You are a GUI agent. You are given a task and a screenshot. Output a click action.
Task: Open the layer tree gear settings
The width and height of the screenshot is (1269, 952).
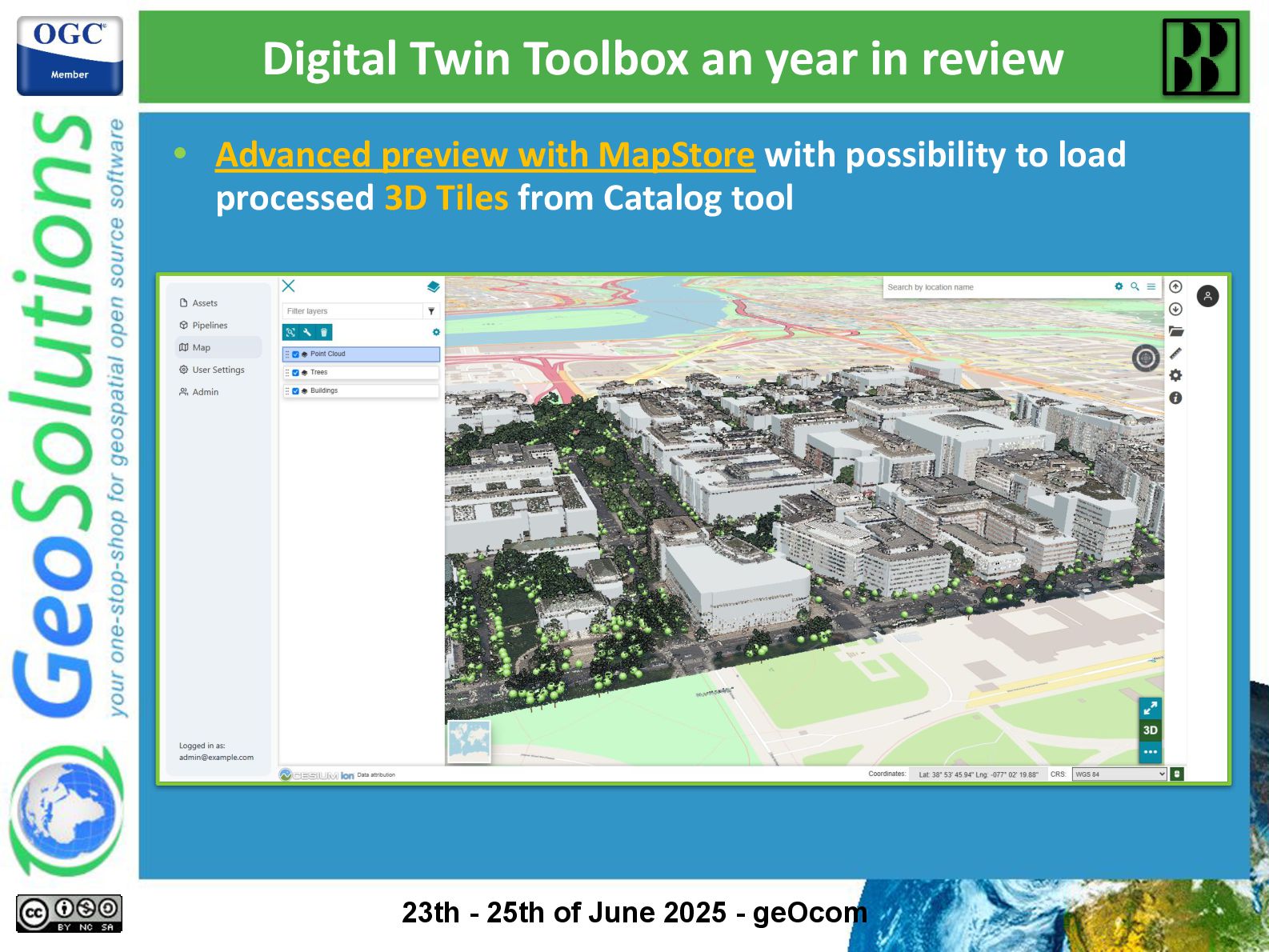coord(436,332)
